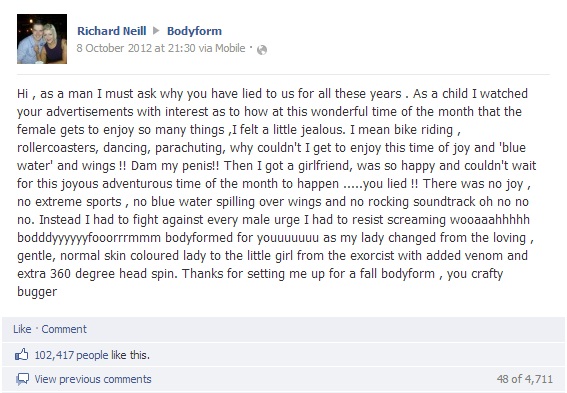Like the post using the Like link
Viewport: 567px width, 393px height.
pyautogui.click(x=22, y=329)
